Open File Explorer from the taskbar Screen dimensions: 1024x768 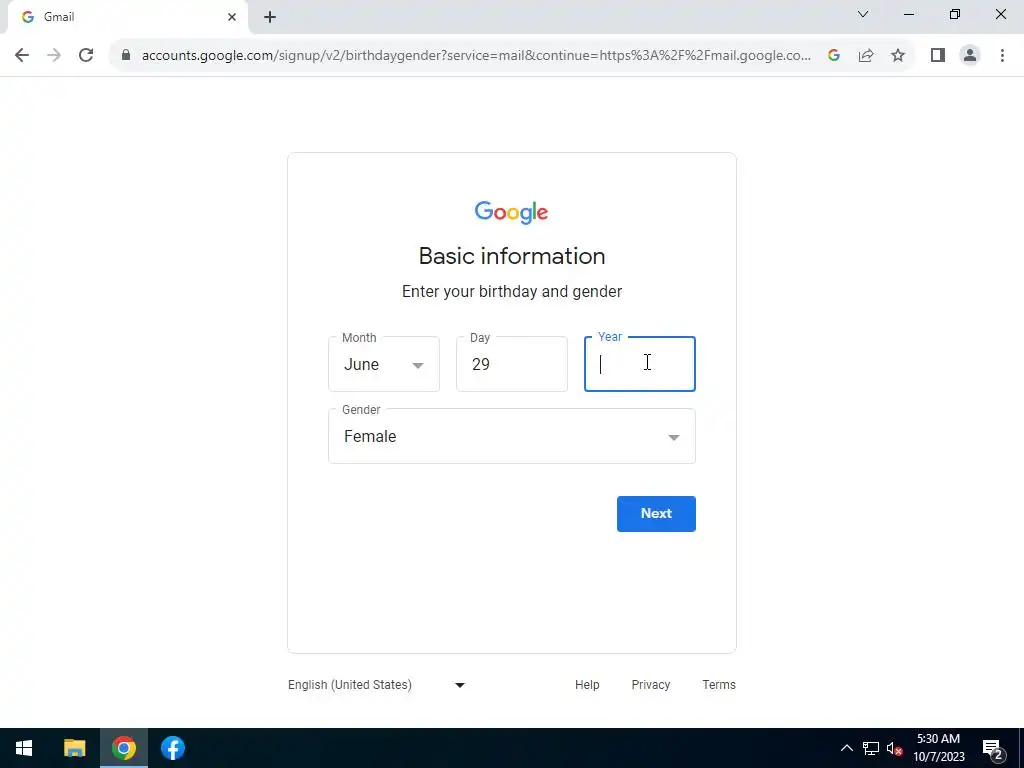tap(74, 748)
